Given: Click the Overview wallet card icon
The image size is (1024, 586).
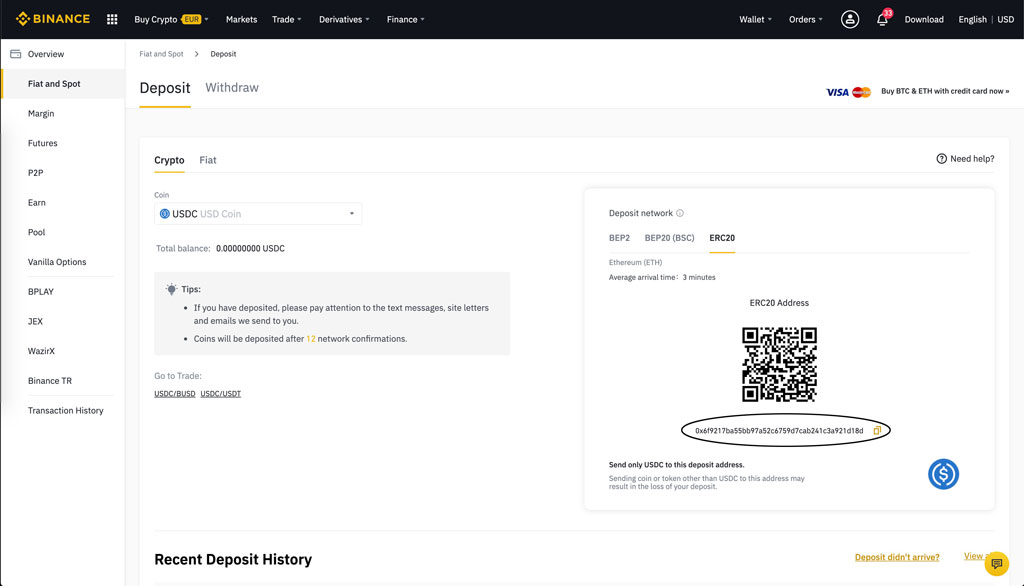Looking at the screenshot, I should (16, 54).
